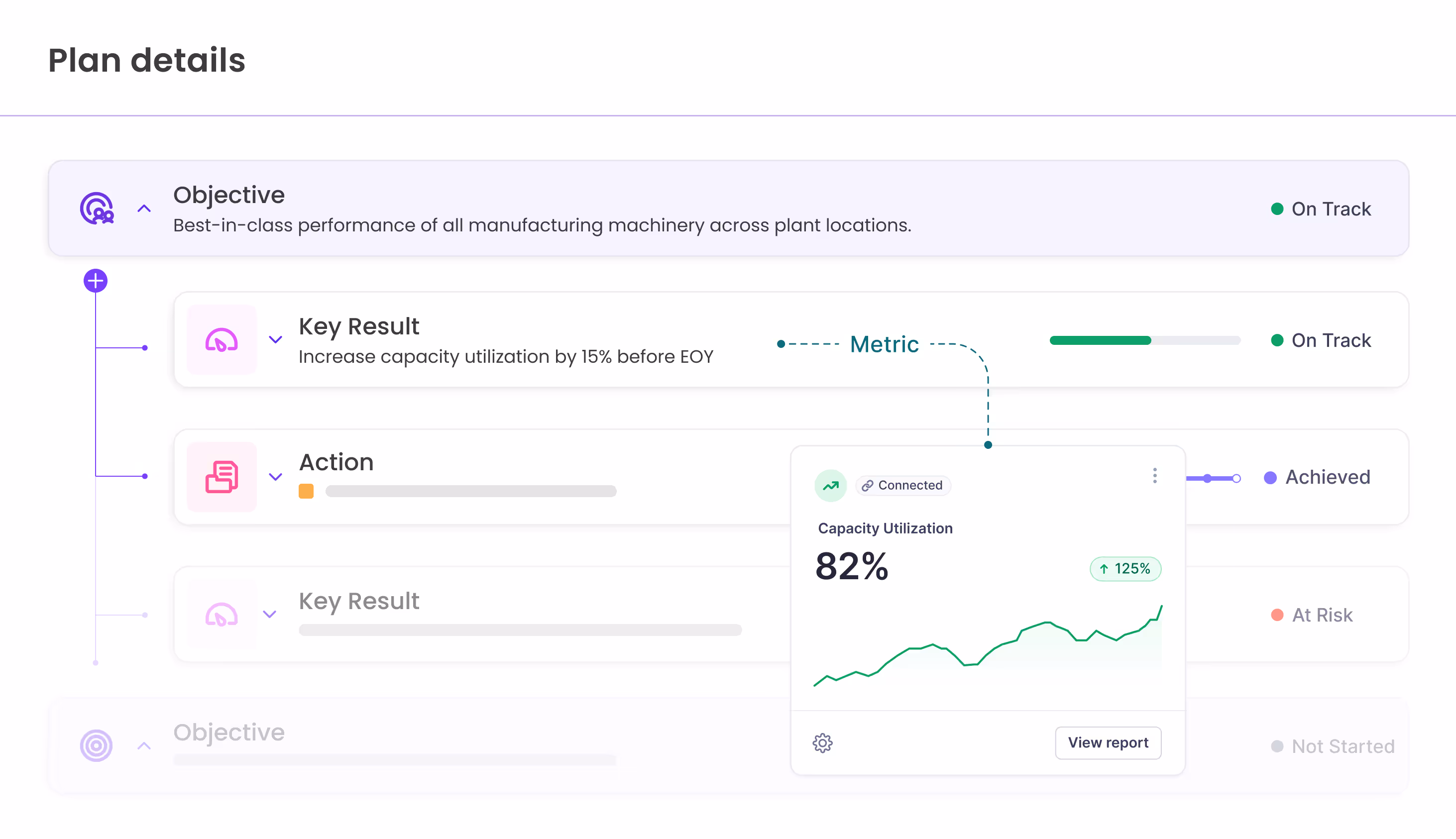Click the Action document icon
The image size is (1456, 839).
point(222,477)
